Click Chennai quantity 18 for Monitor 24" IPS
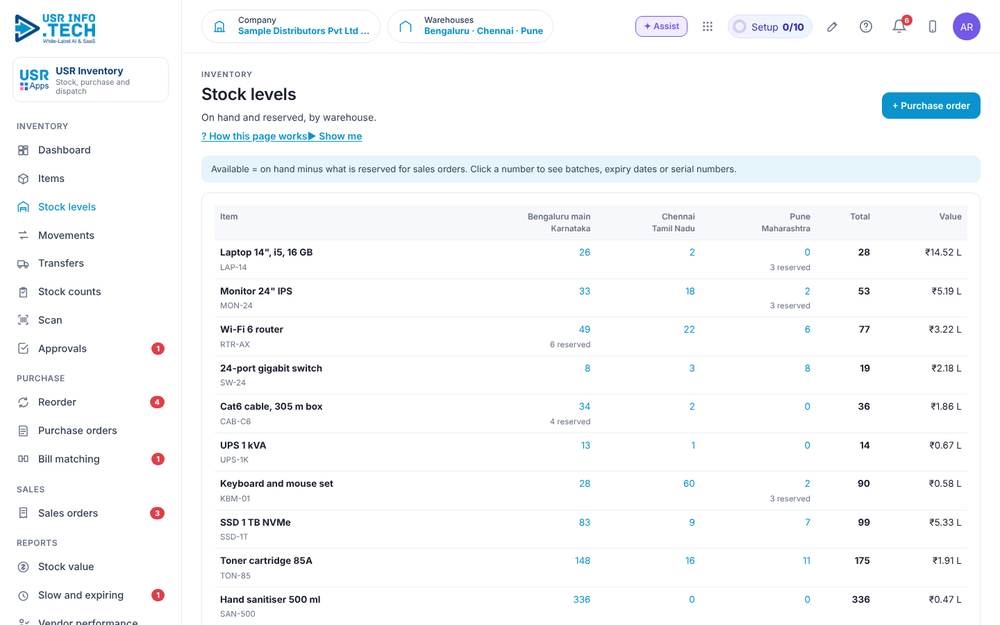Image resolution: width=1000 pixels, height=625 pixels. pyautogui.click(x=689, y=291)
